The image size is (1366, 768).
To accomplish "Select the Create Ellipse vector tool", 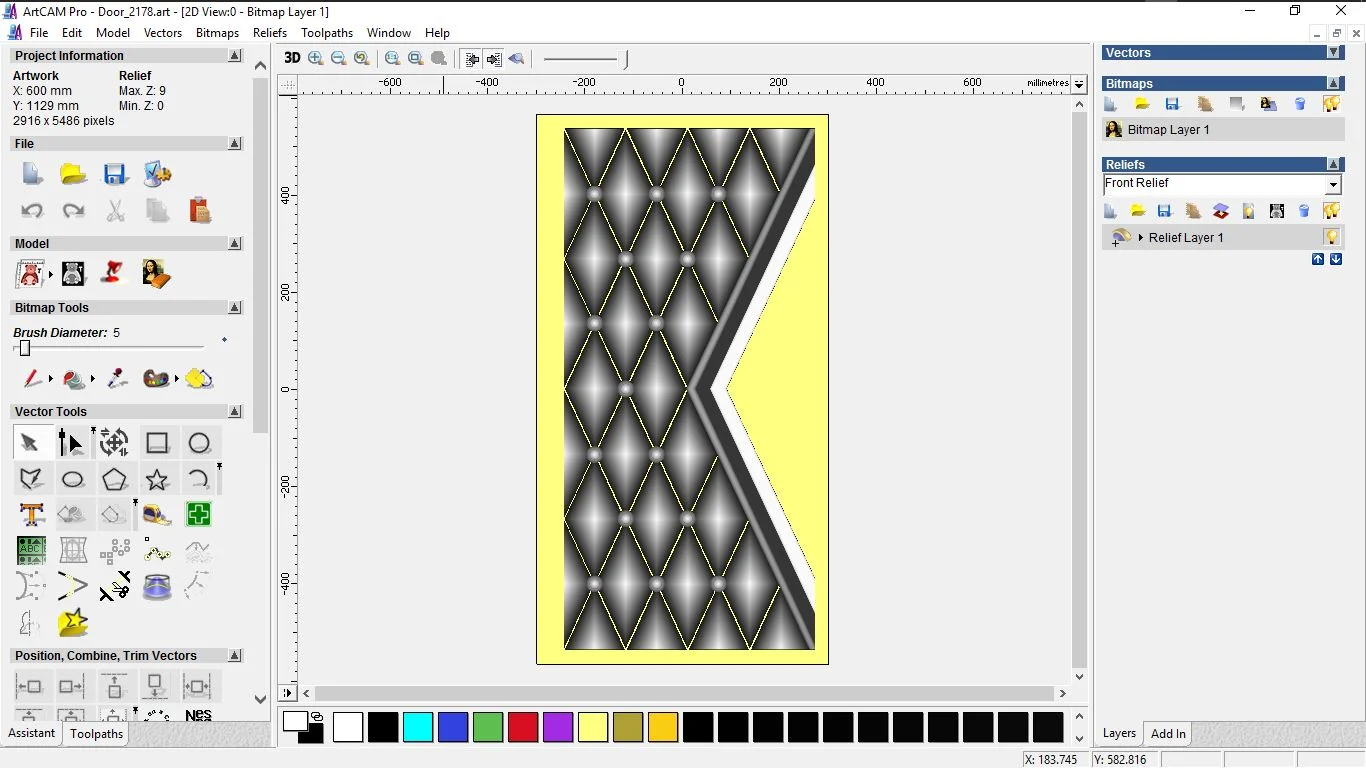I will (73, 480).
